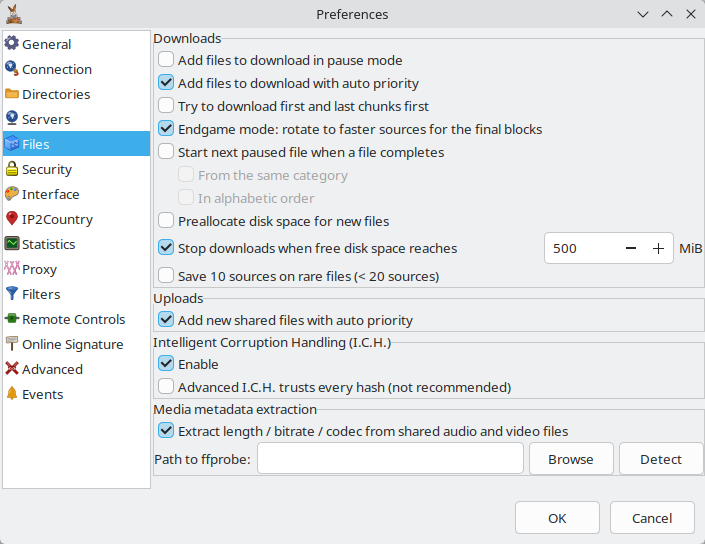This screenshot has width=705, height=544.
Task: Click the Connection globe icon
Action: (x=12, y=68)
